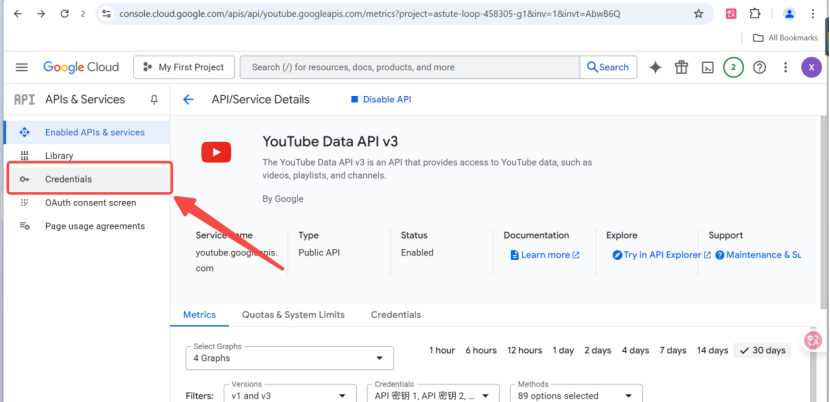Open the Maintenance & Support link
Viewport: 830px width, 402px height.
759,255
